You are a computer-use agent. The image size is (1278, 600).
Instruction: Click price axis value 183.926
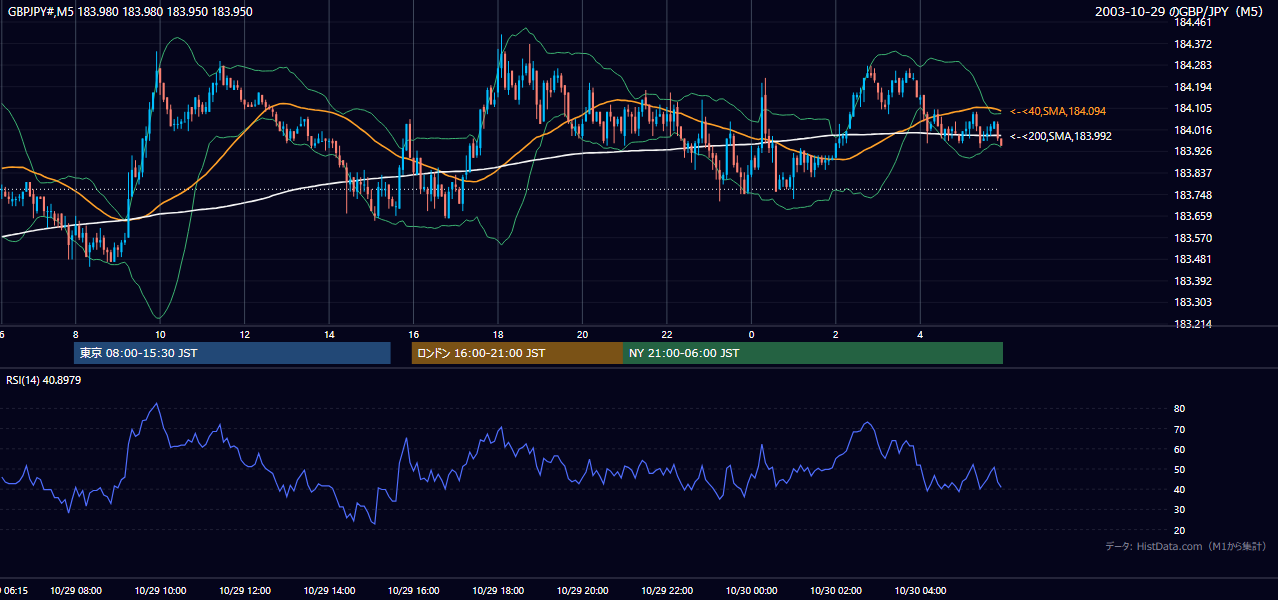coord(1194,152)
